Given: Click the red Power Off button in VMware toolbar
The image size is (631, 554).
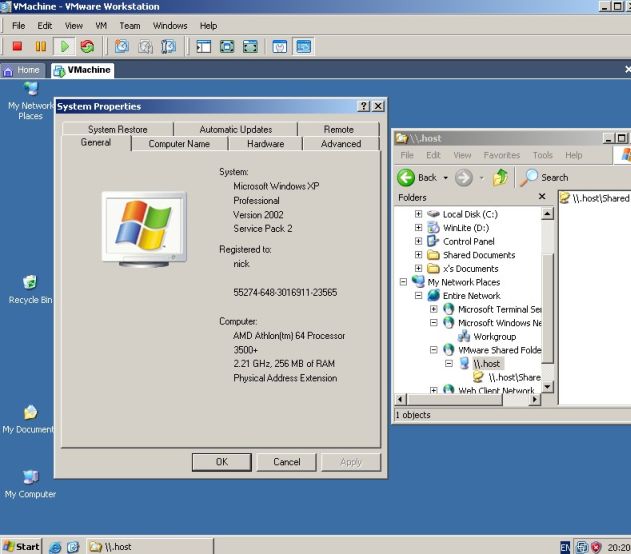Looking at the screenshot, I should (x=17, y=46).
